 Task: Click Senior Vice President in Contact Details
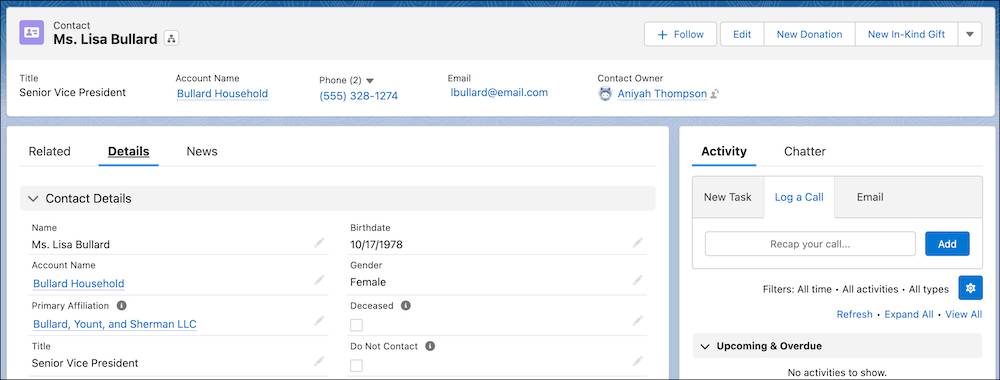click(x=85, y=363)
